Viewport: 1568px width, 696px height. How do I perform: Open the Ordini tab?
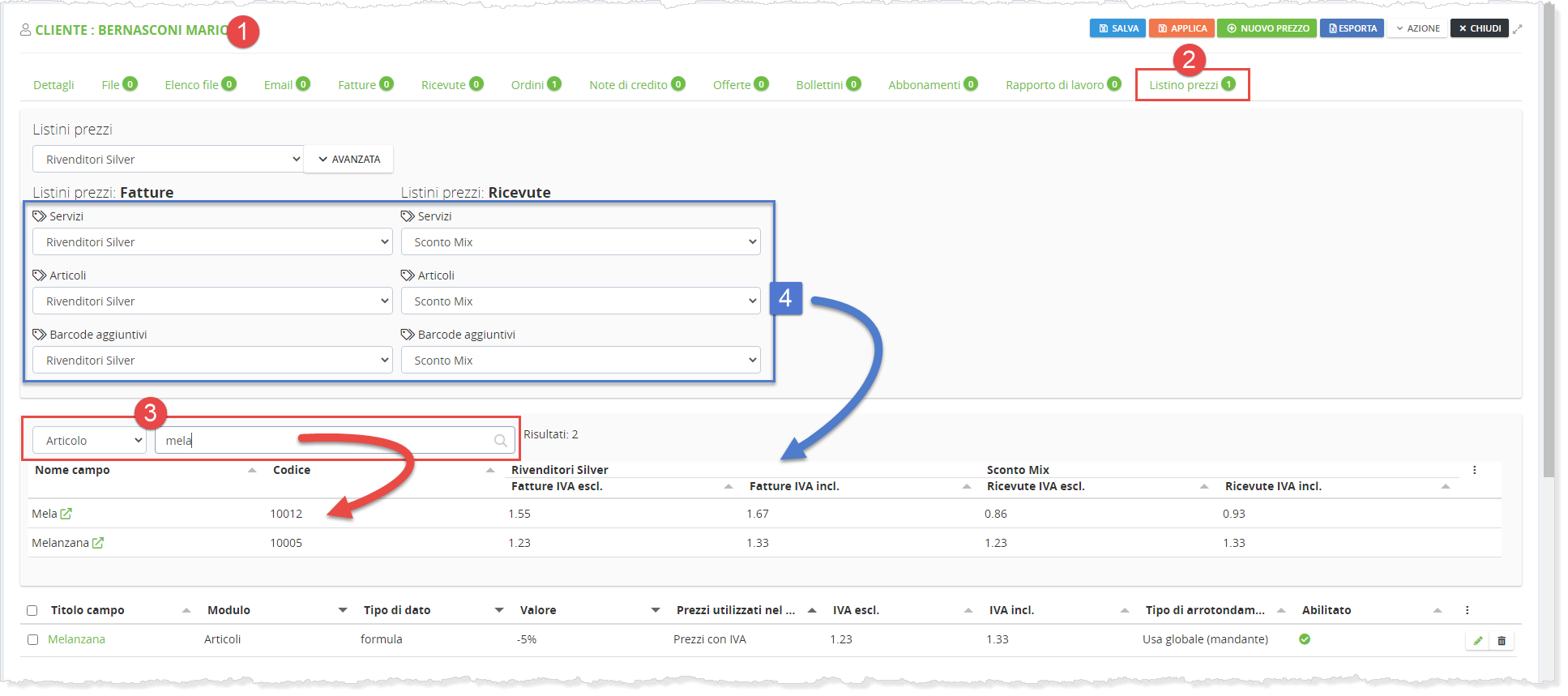coord(528,85)
